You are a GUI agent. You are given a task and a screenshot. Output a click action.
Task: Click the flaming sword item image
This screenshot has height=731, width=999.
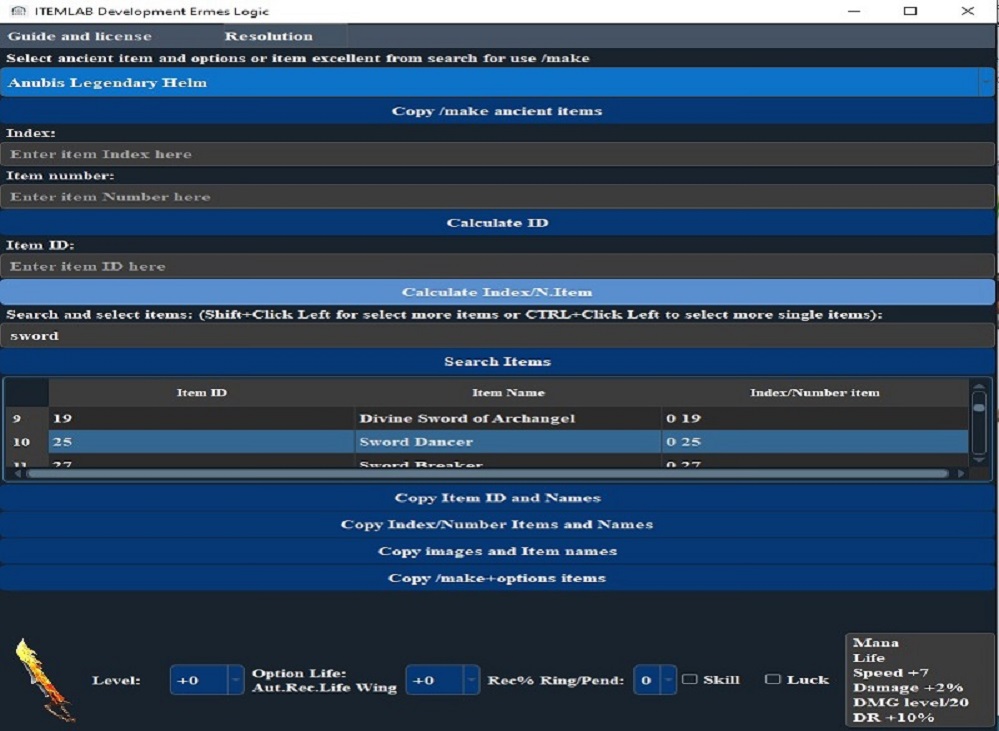tap(44, 680)
